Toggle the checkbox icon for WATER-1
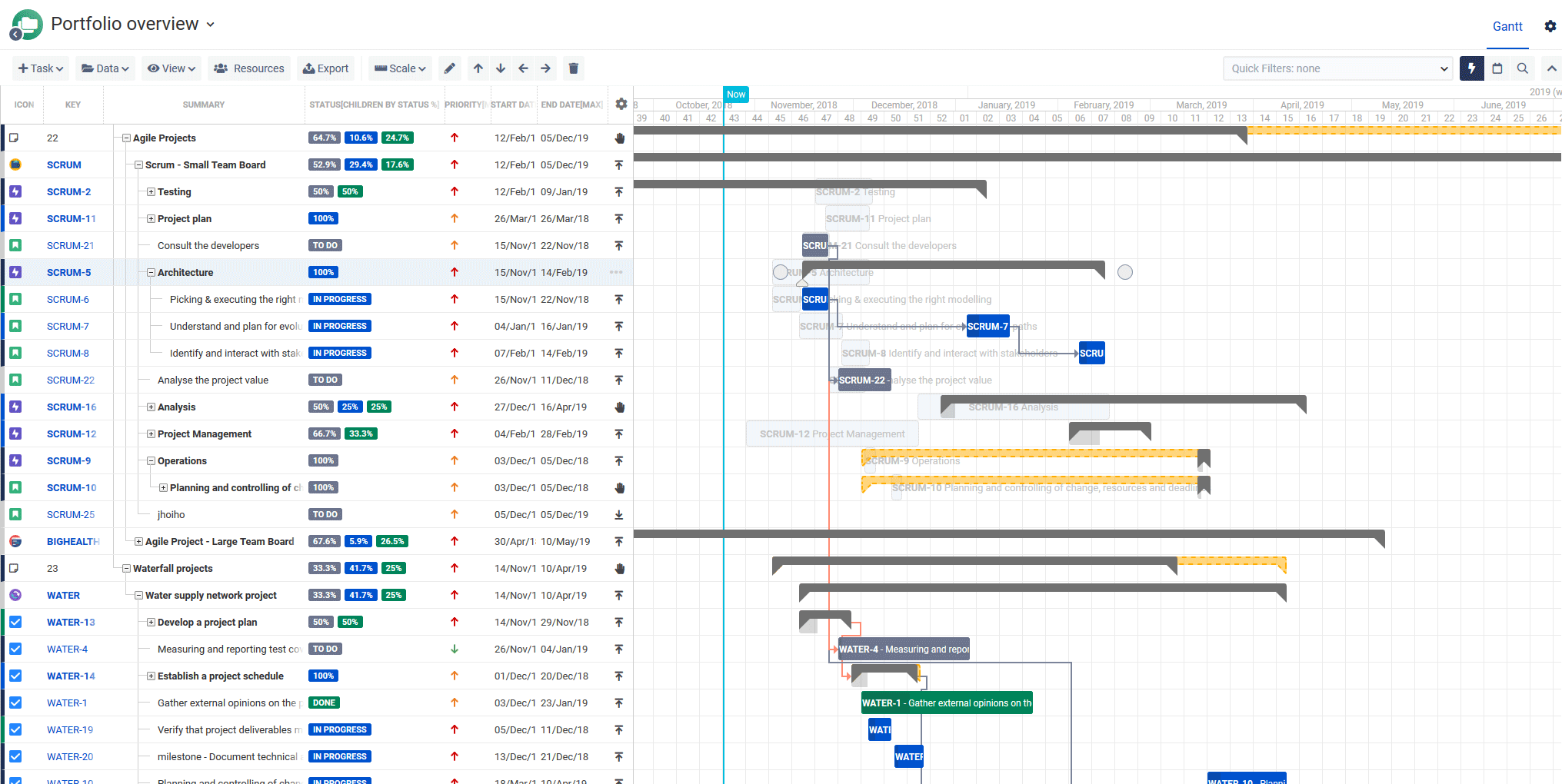Viewport: 1562px width, 784px height. tap(15, 703)
